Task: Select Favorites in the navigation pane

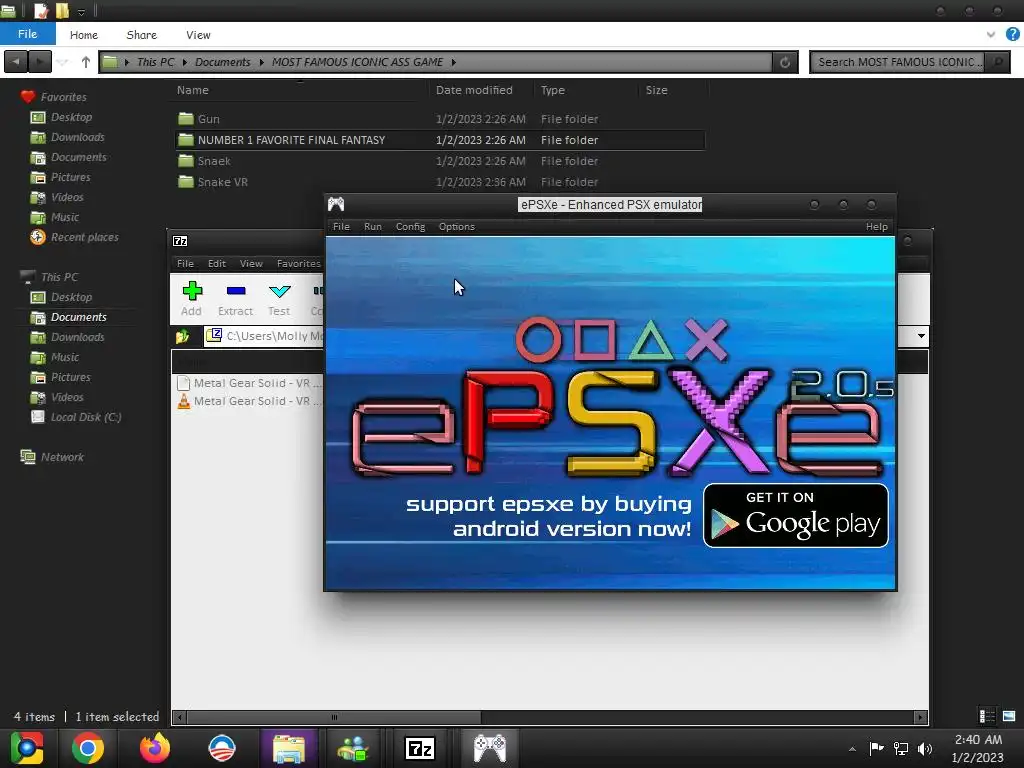Action: [63, 97]
